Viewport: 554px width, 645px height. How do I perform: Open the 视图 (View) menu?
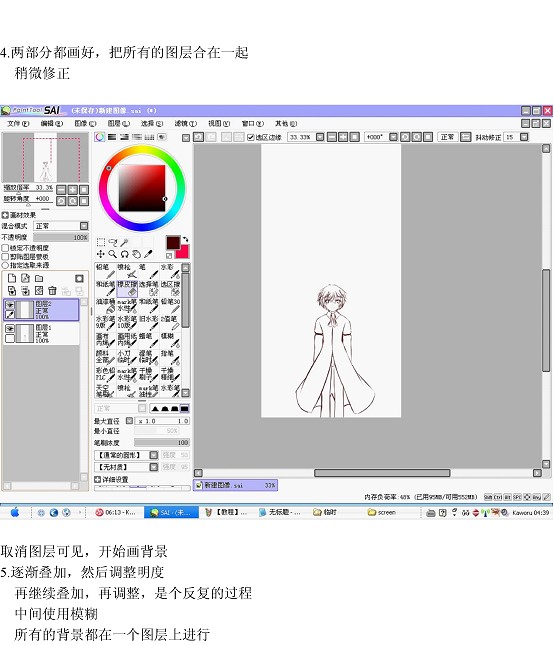pyautogui.click(x=219, y=123)
